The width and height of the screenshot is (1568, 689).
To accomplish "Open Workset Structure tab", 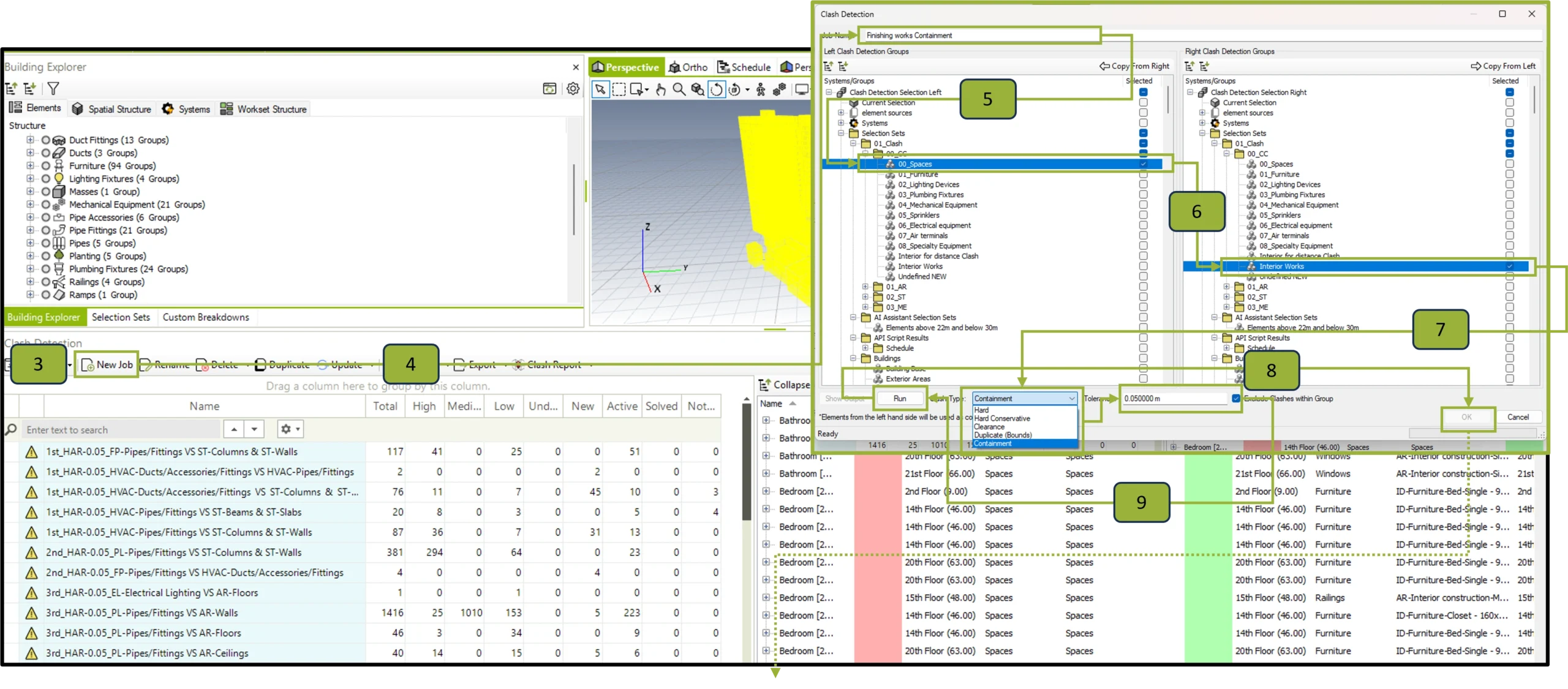I will (x=264, y=109).
